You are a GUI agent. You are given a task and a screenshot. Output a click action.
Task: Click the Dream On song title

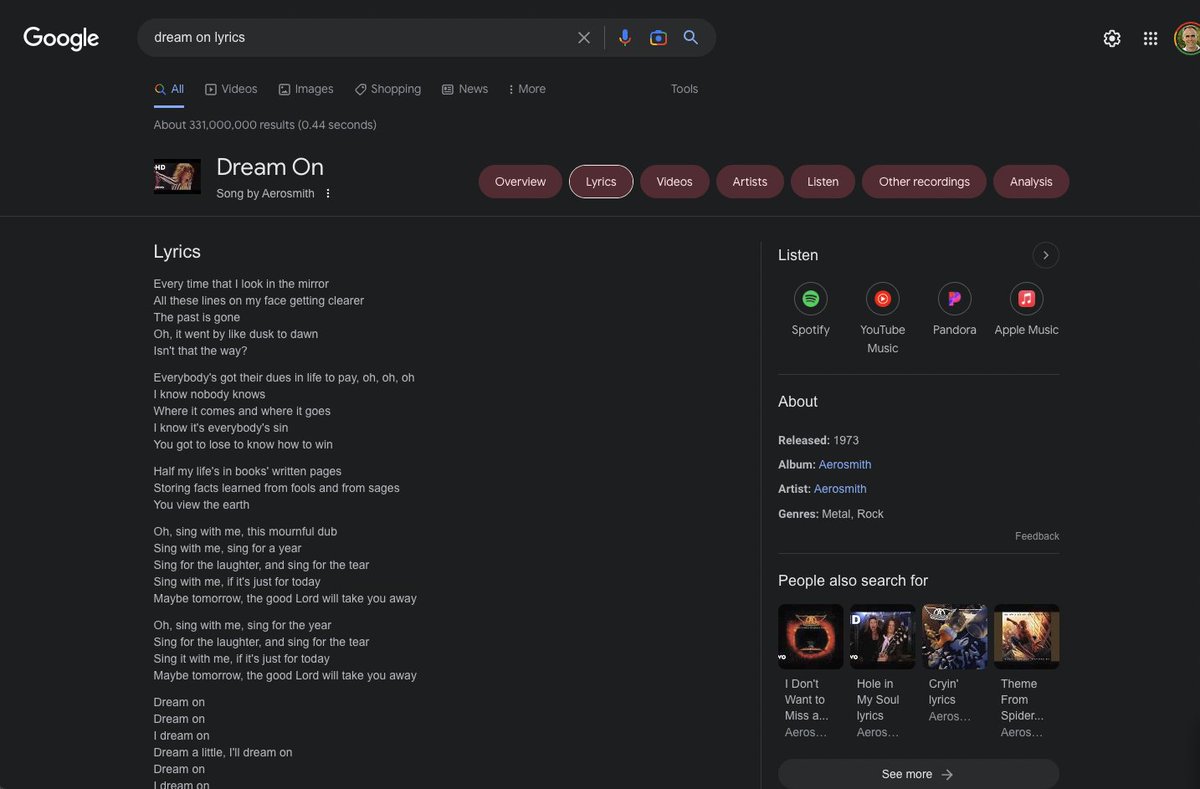pos(270,167)
